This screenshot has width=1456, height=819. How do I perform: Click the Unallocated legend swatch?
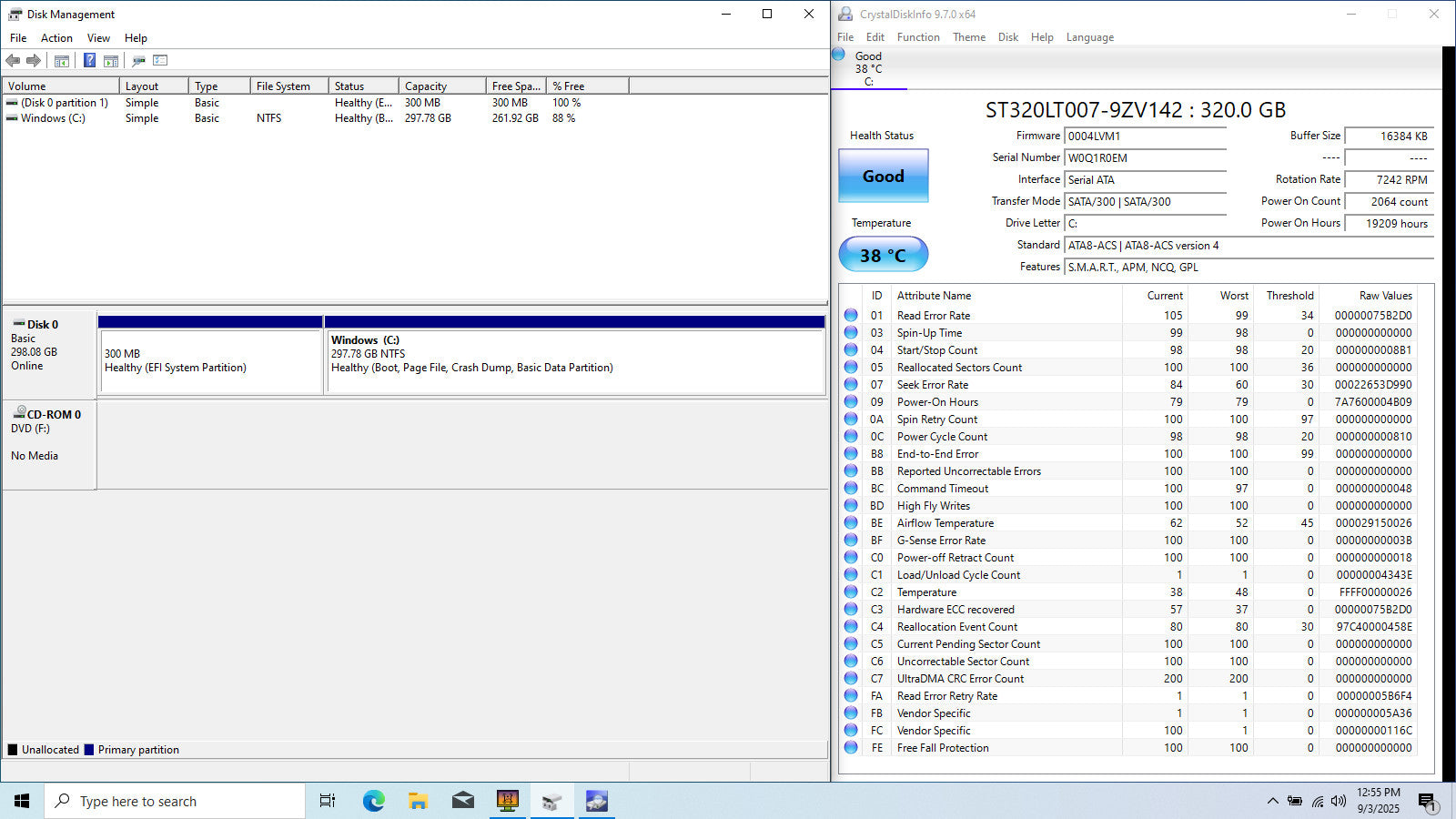click(x=13, y=750)
